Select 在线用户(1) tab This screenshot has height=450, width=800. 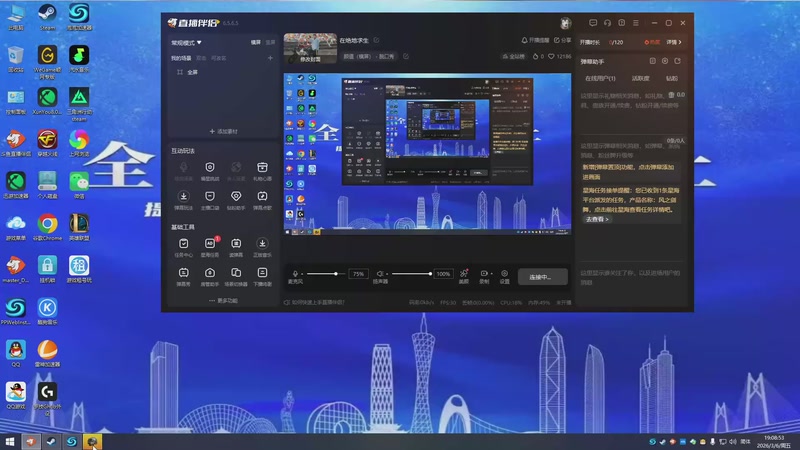(x=600, y=79)
